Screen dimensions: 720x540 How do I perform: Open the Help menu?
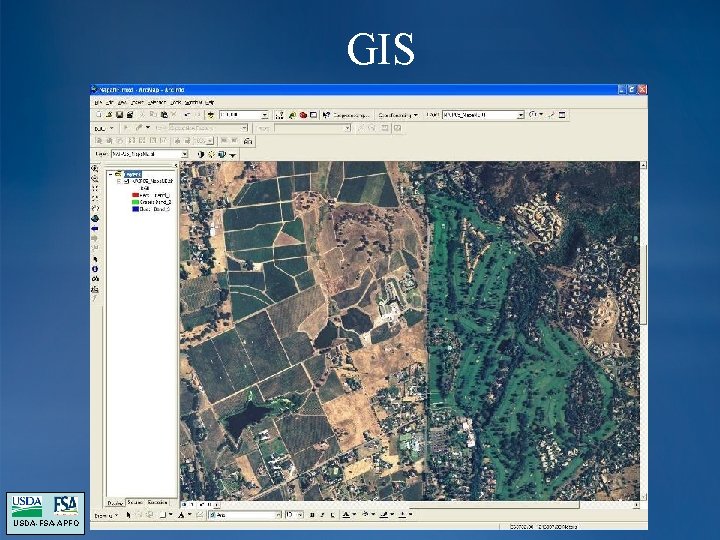[209, 102]
